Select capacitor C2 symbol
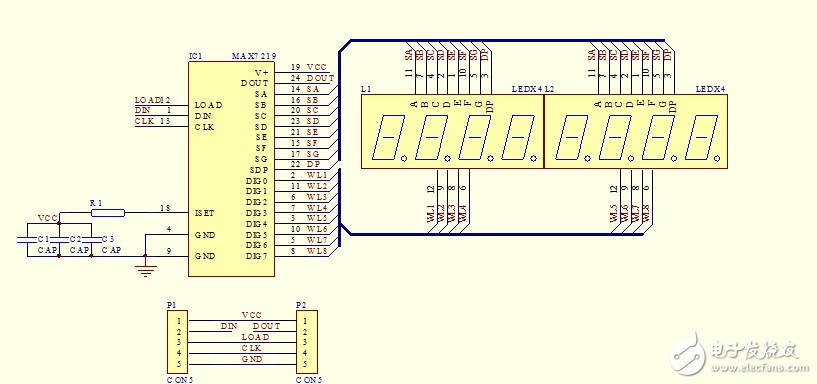Image resolution: width=817 pixels, height=384 pixels. click(x=59, y=240)
